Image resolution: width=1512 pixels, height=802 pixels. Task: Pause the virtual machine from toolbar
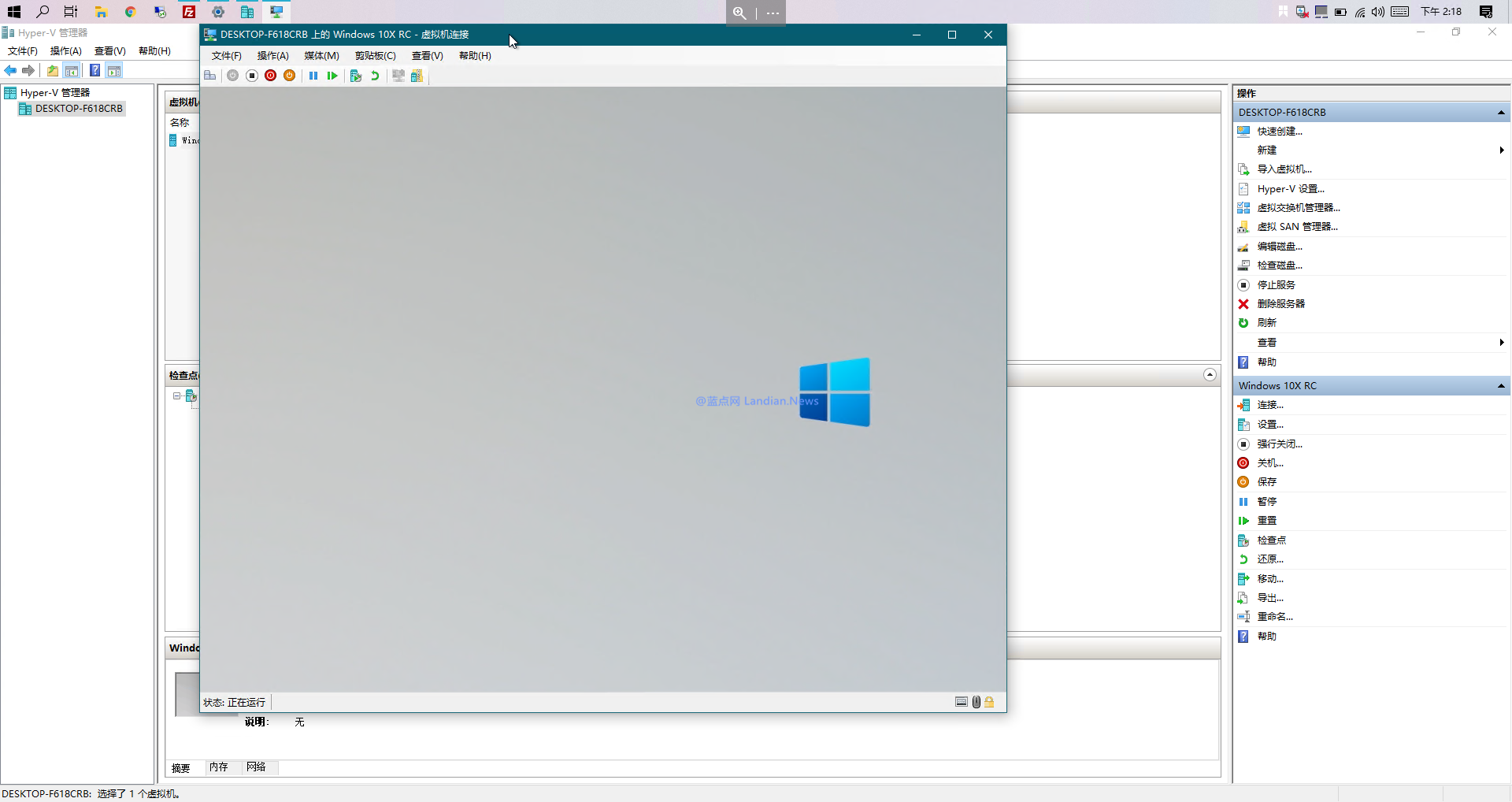(313, 76)
